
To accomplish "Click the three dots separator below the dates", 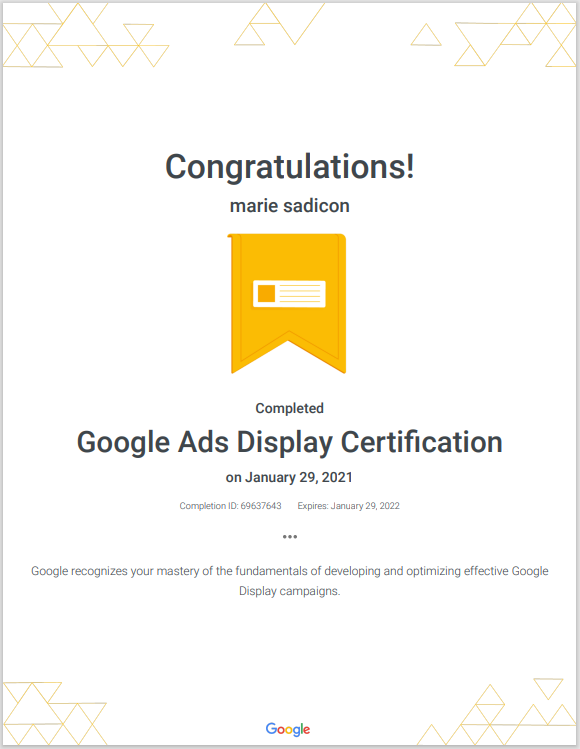I will [x=290, y=537].
